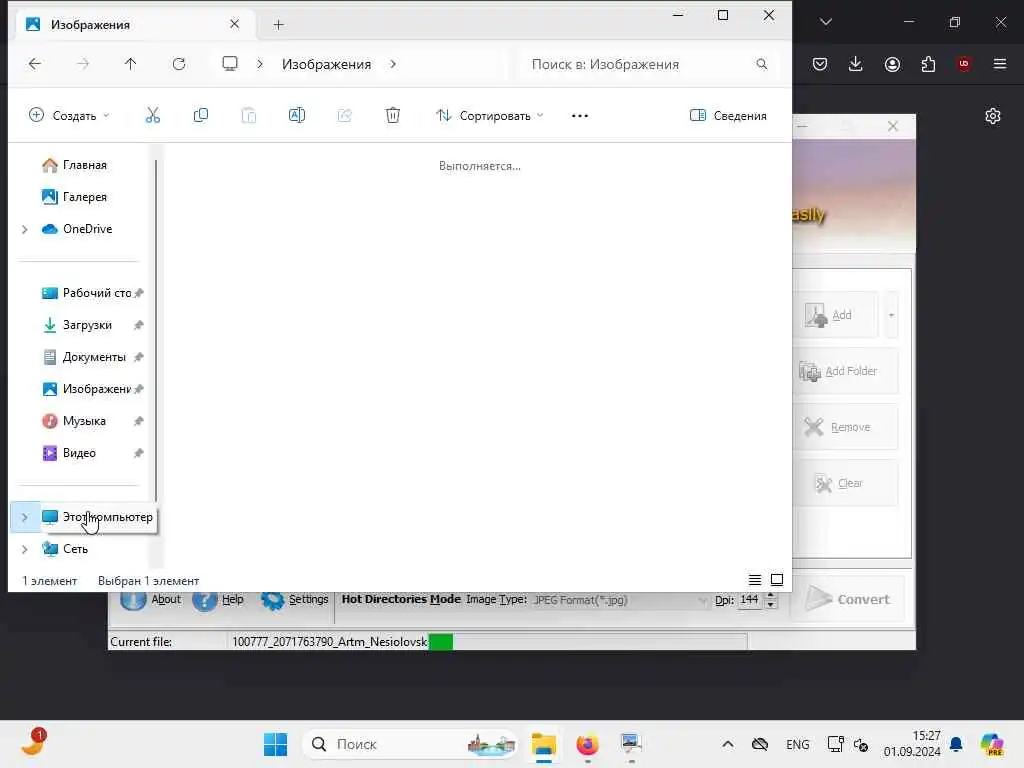
Task: Click the search magnifier in Explorer search box
Action: coord(761,64)
